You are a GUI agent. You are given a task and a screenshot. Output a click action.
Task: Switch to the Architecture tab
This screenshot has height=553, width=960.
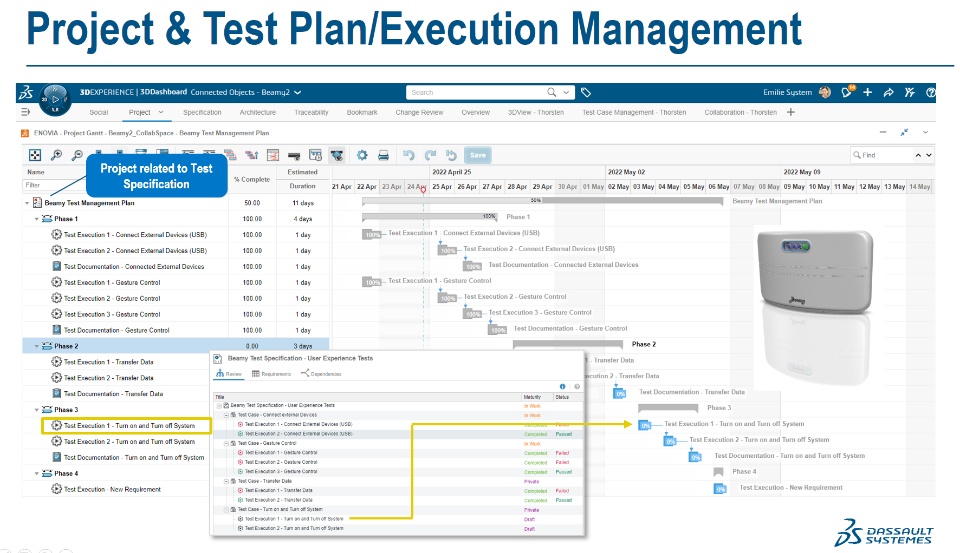click(x=258, y=112)
